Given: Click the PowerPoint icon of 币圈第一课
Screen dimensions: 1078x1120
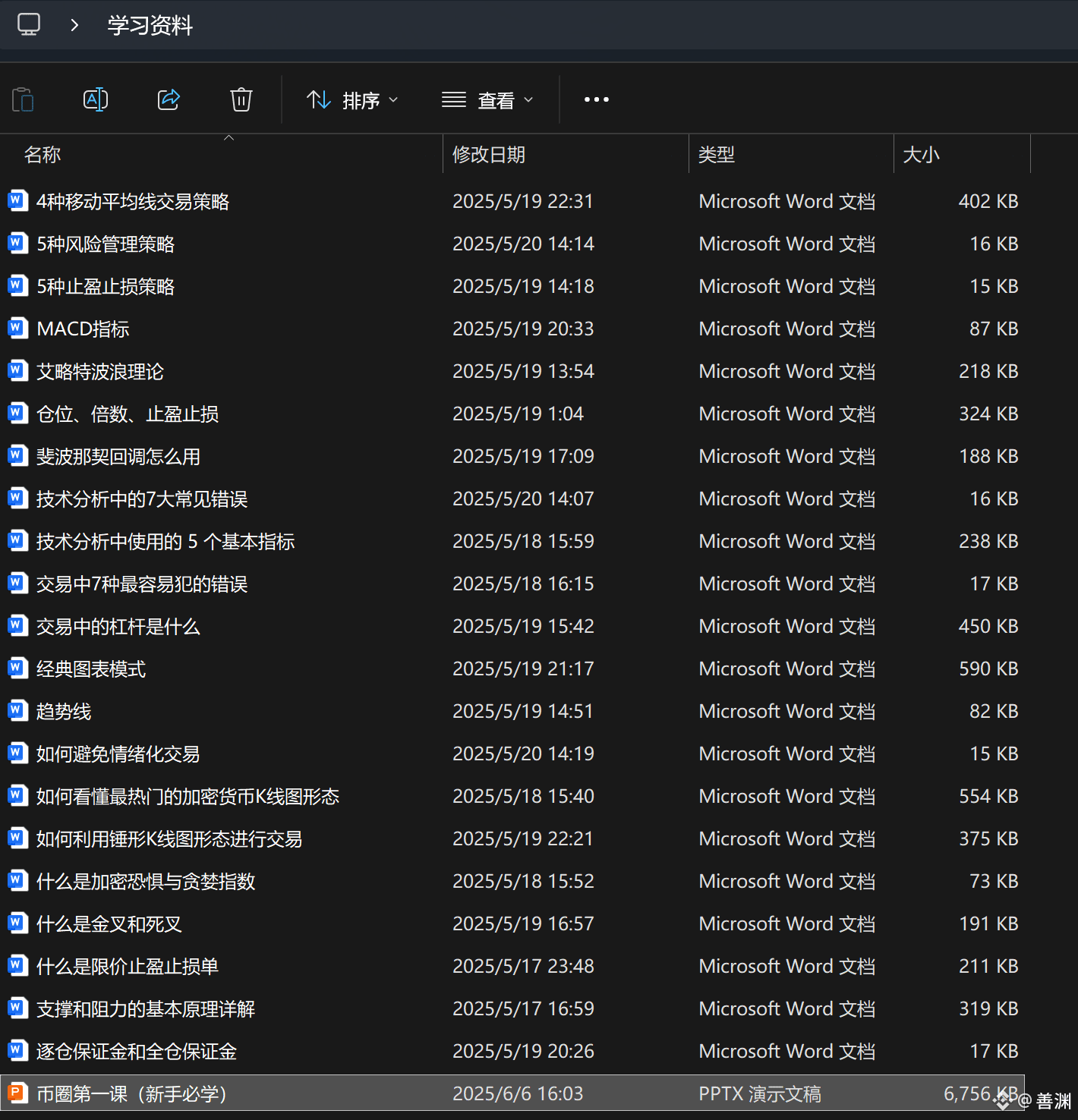Looking at the screenshot, I should 17,1093.
